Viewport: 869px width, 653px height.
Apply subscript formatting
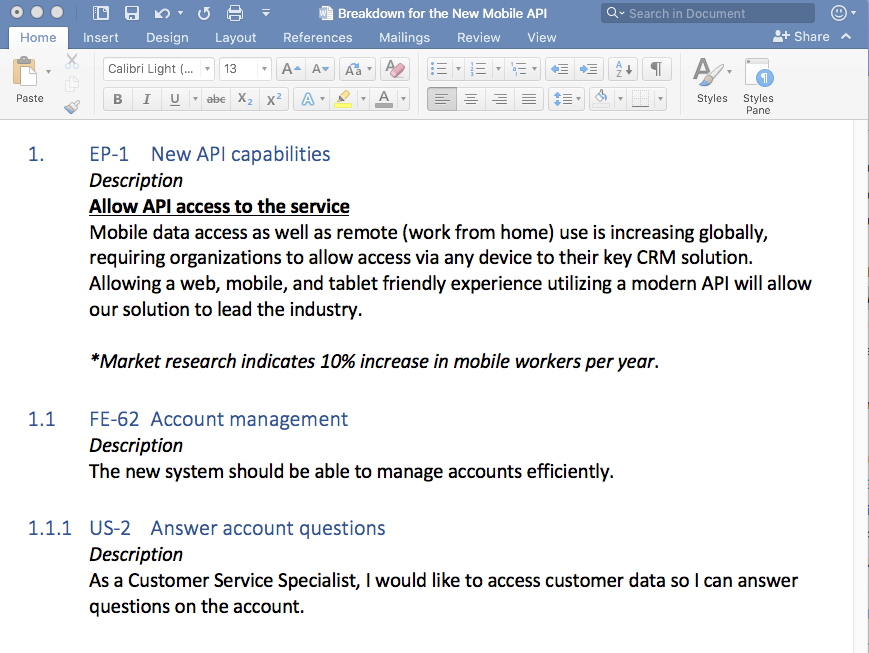[x=244, y=99]
